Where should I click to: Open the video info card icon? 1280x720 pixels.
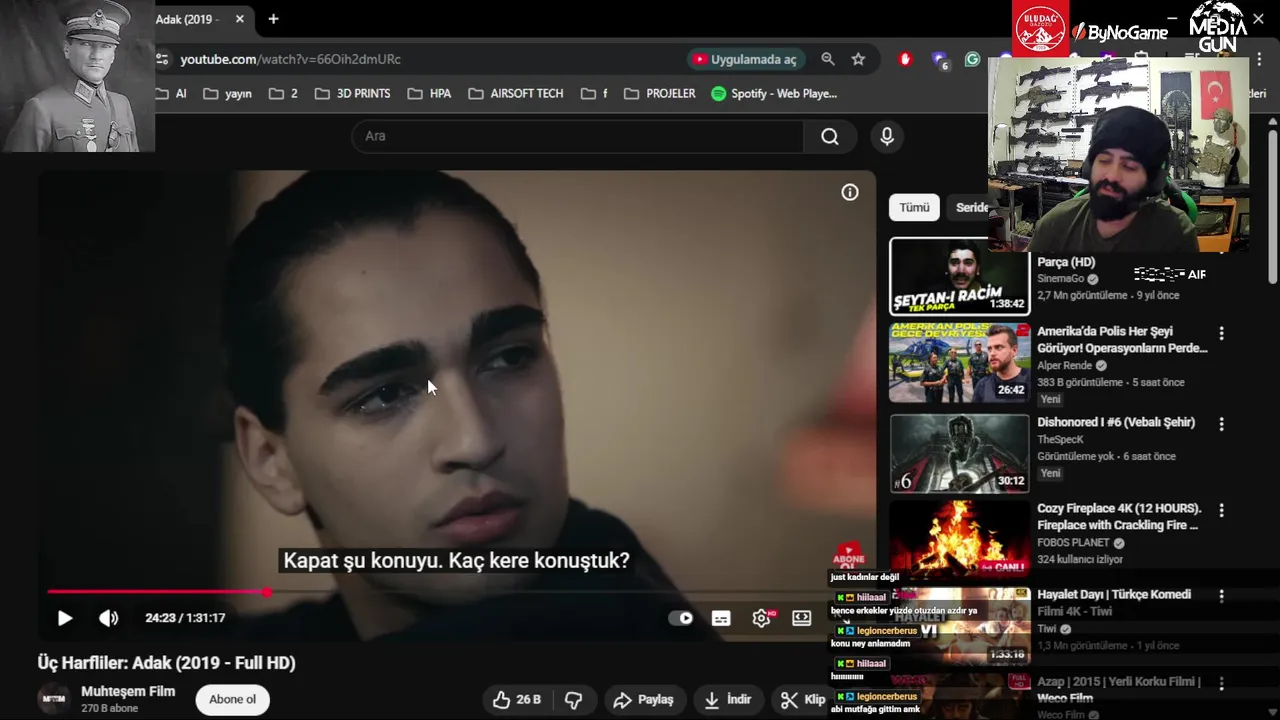[x=850, y=192]
